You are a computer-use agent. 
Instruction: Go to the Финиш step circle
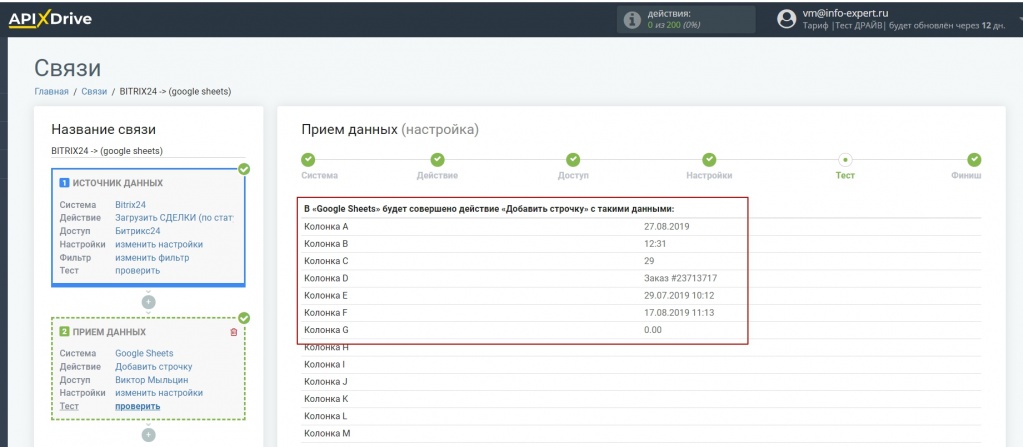974,160
